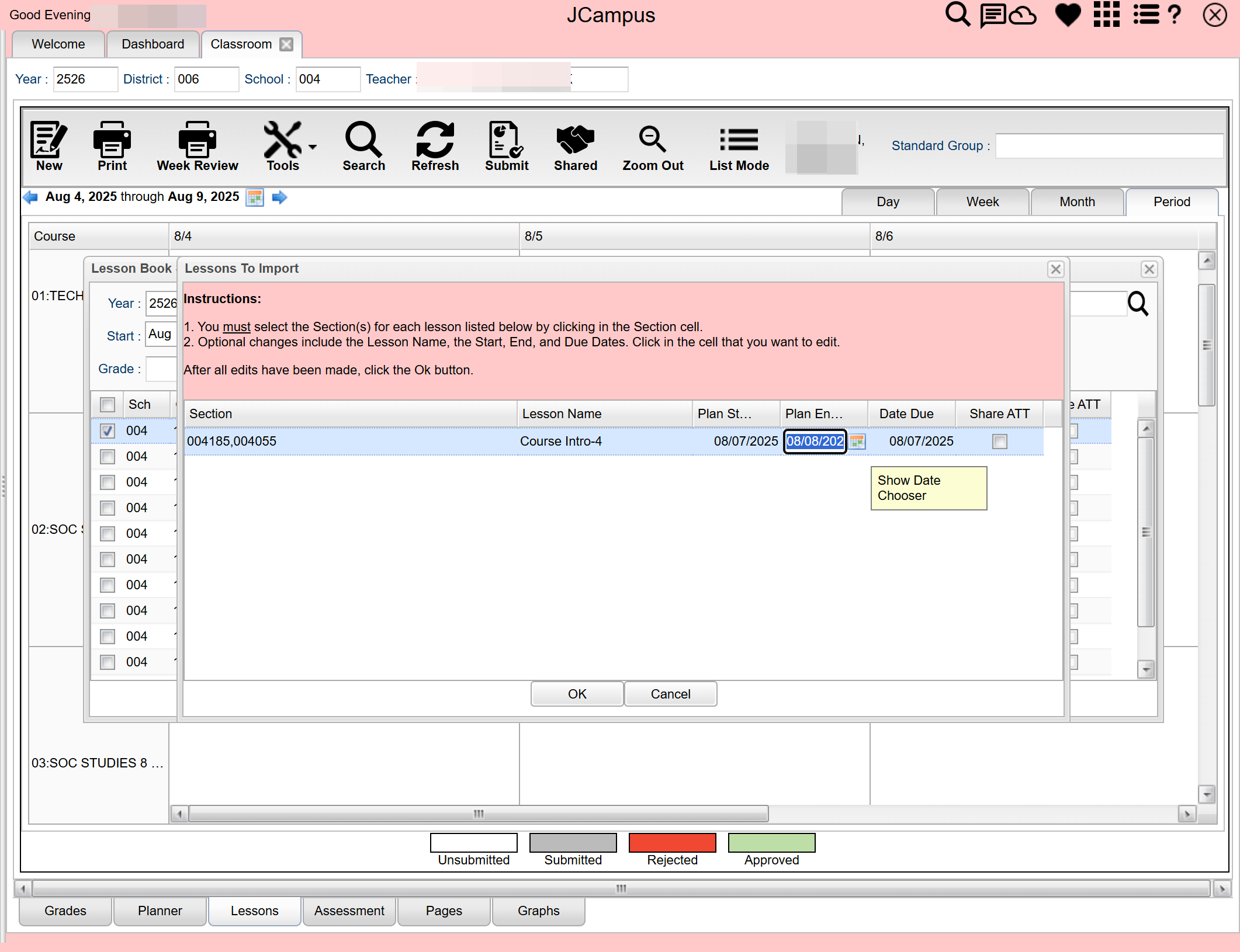Show date chooser for Plan End
Viewport: 1240px width, 952px height.
pos(857,442)
